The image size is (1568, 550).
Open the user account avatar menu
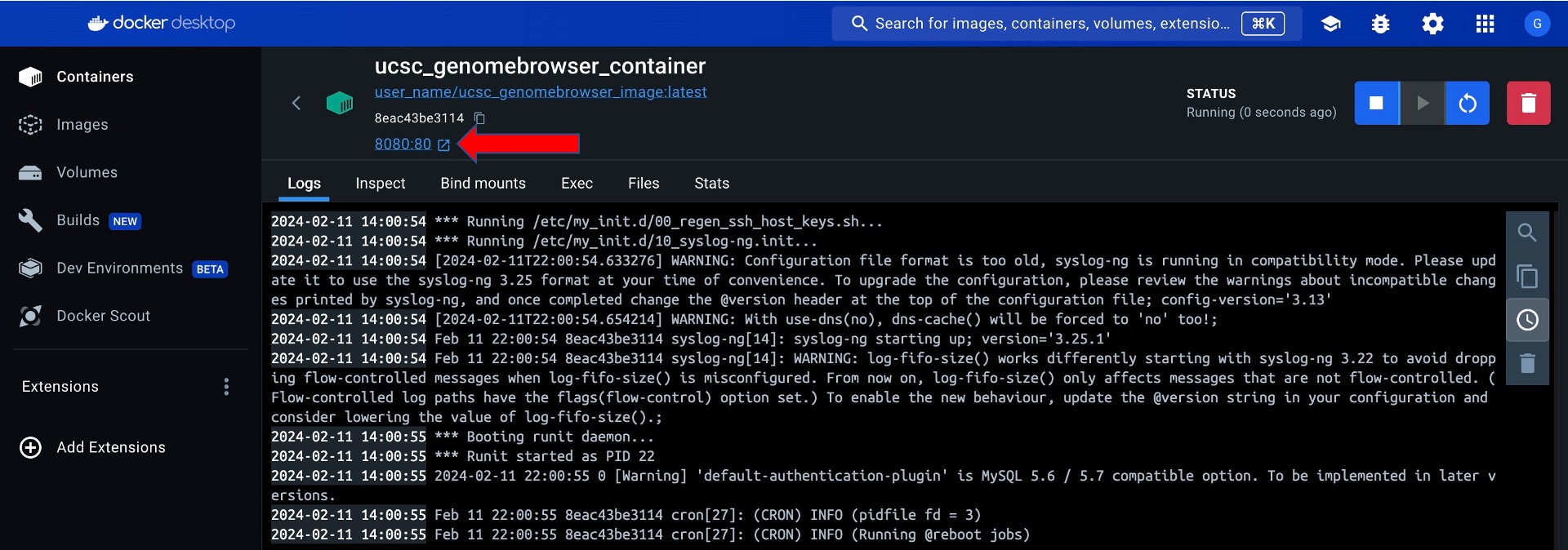coord(1536,24)
